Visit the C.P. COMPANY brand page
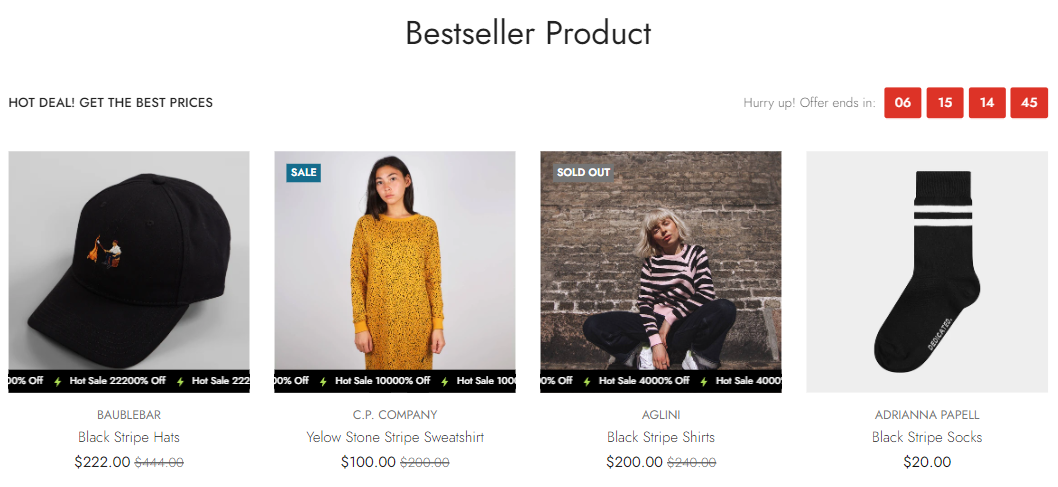 click(x=395, y=414)
